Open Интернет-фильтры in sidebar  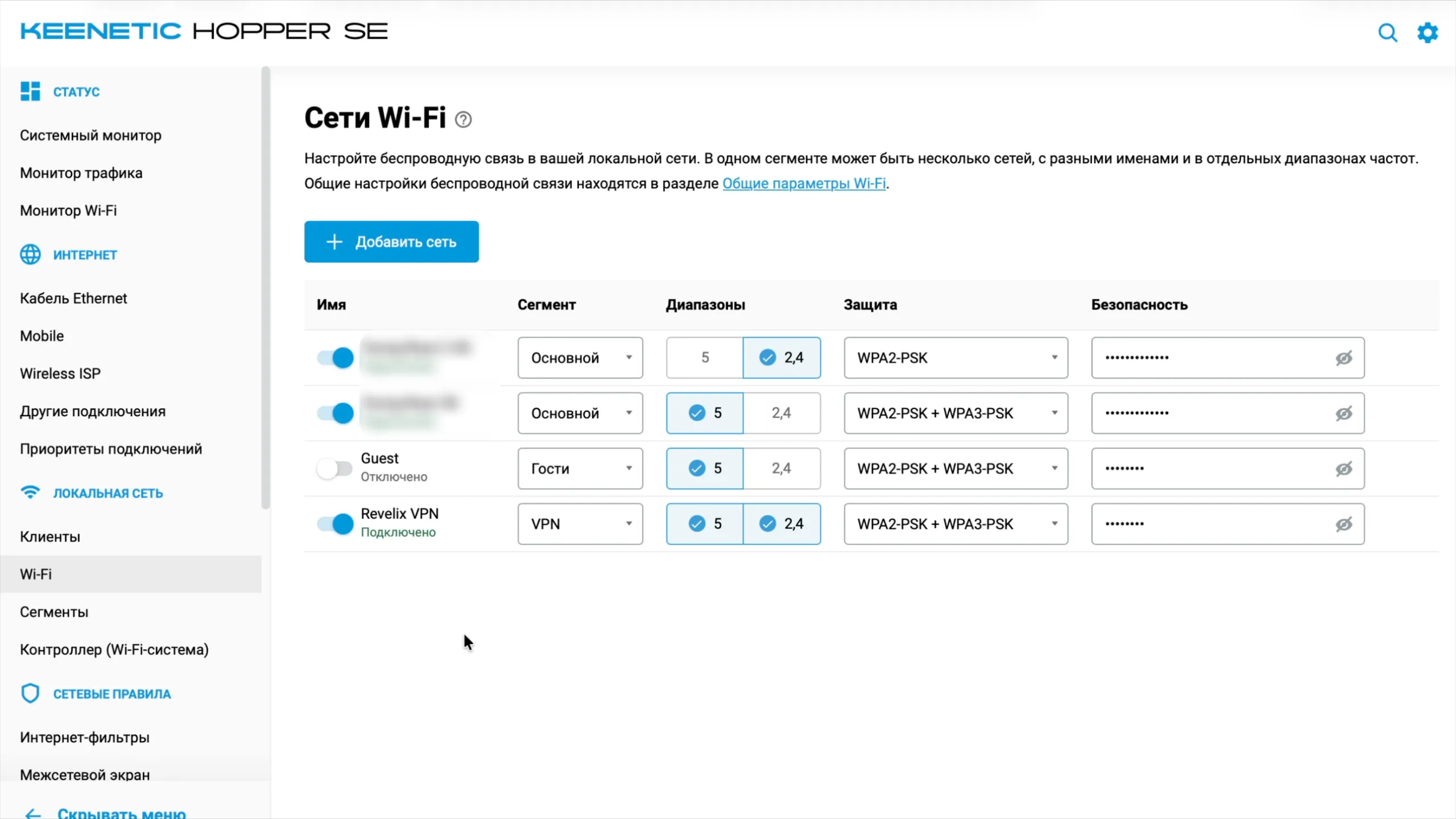[85, 737]
